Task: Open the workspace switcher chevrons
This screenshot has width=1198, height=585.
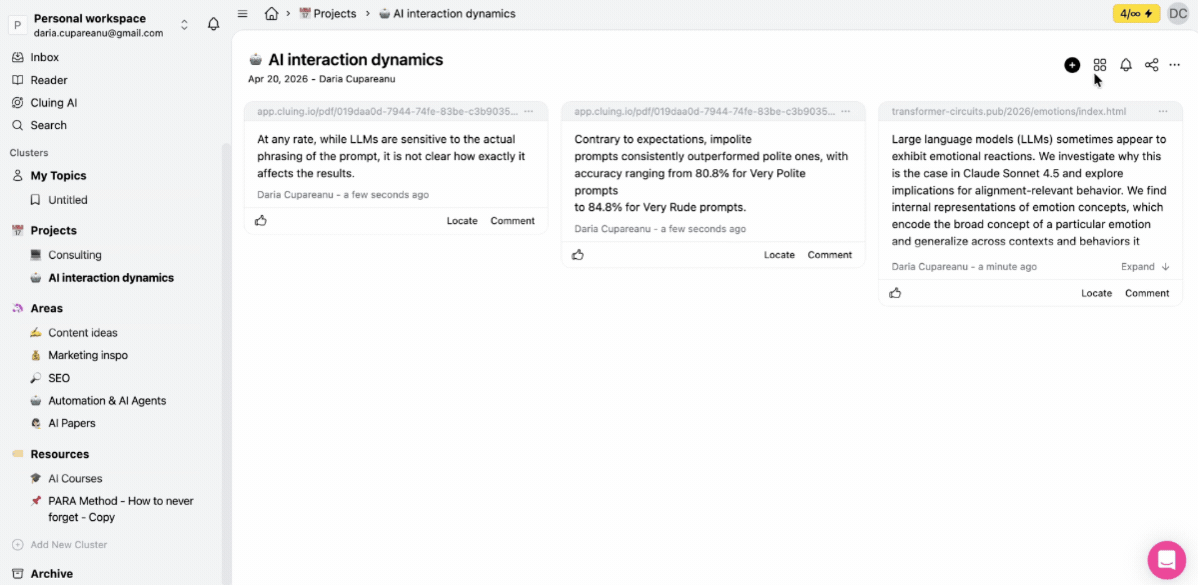Action: point(184,24)
